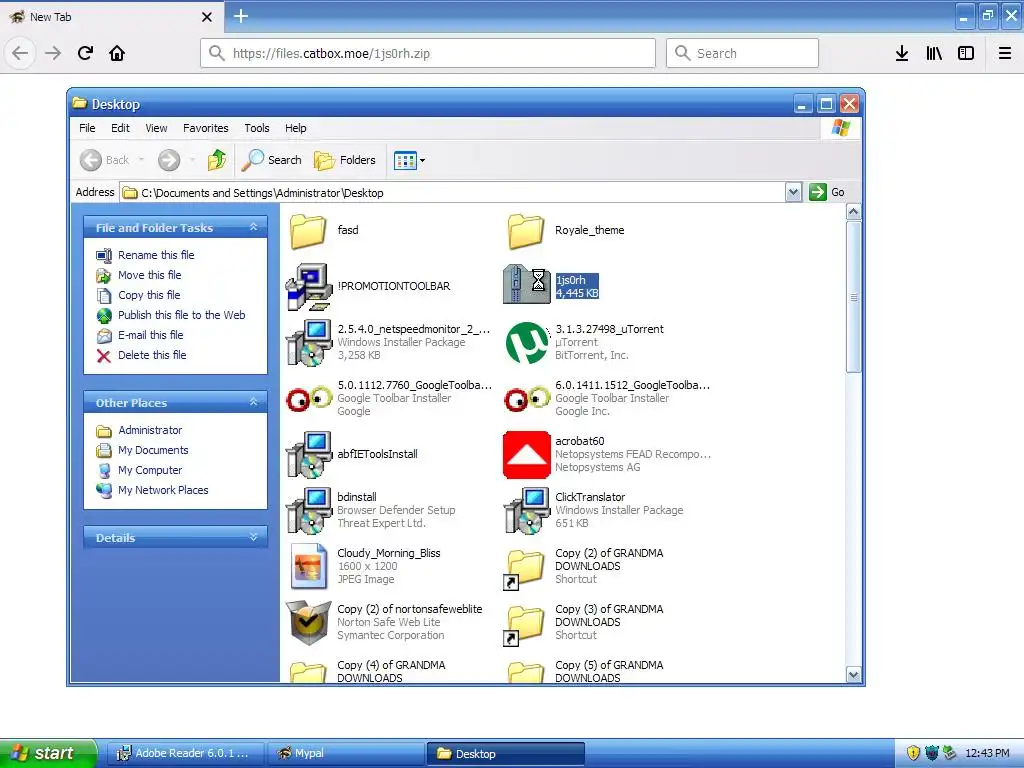Select the acrobat60 red icon
The height and width of the screenshot is (768, 1024).
526,455
